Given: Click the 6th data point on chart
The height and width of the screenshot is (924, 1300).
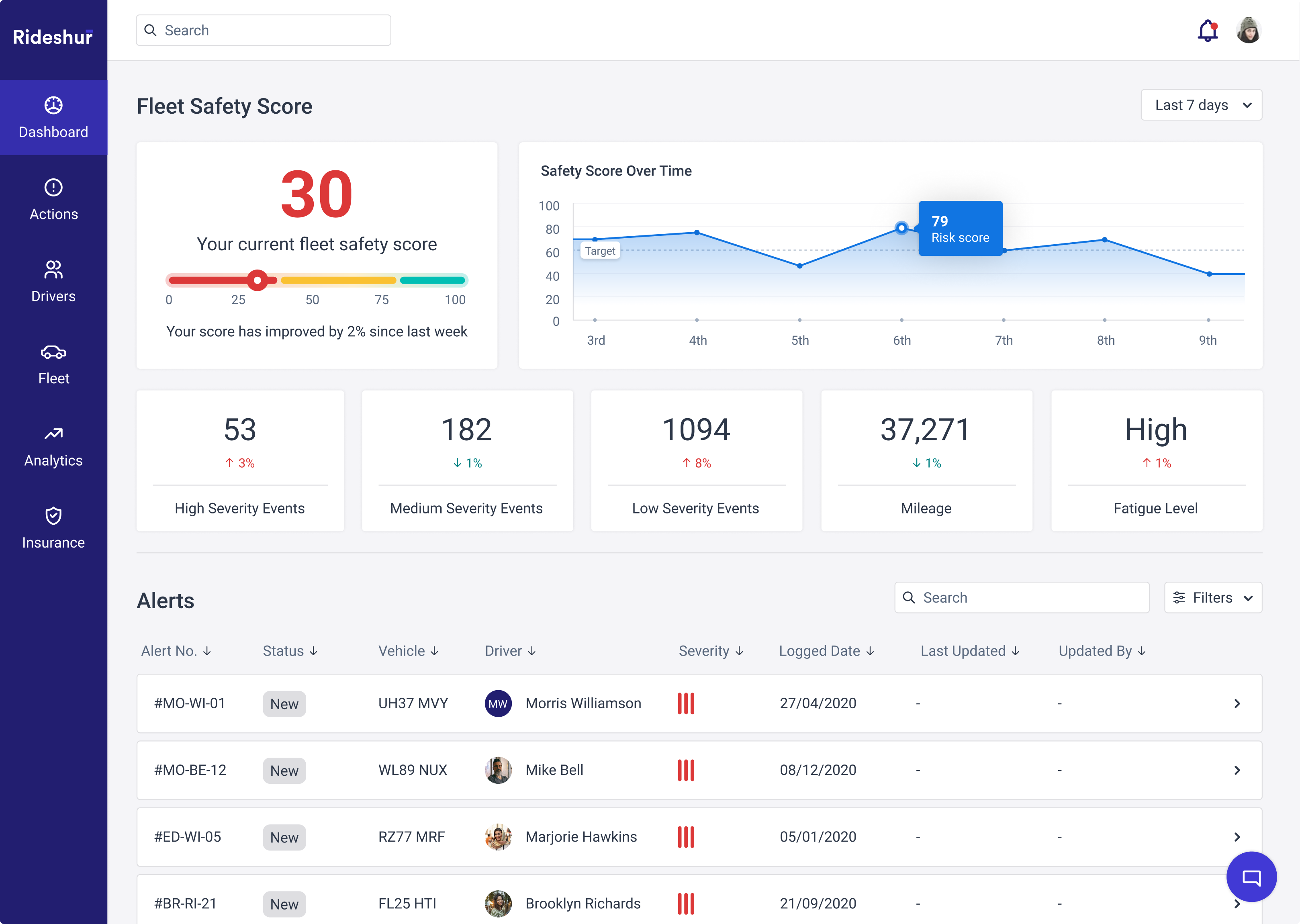Looking at the screenshot, I should (901, 228).
